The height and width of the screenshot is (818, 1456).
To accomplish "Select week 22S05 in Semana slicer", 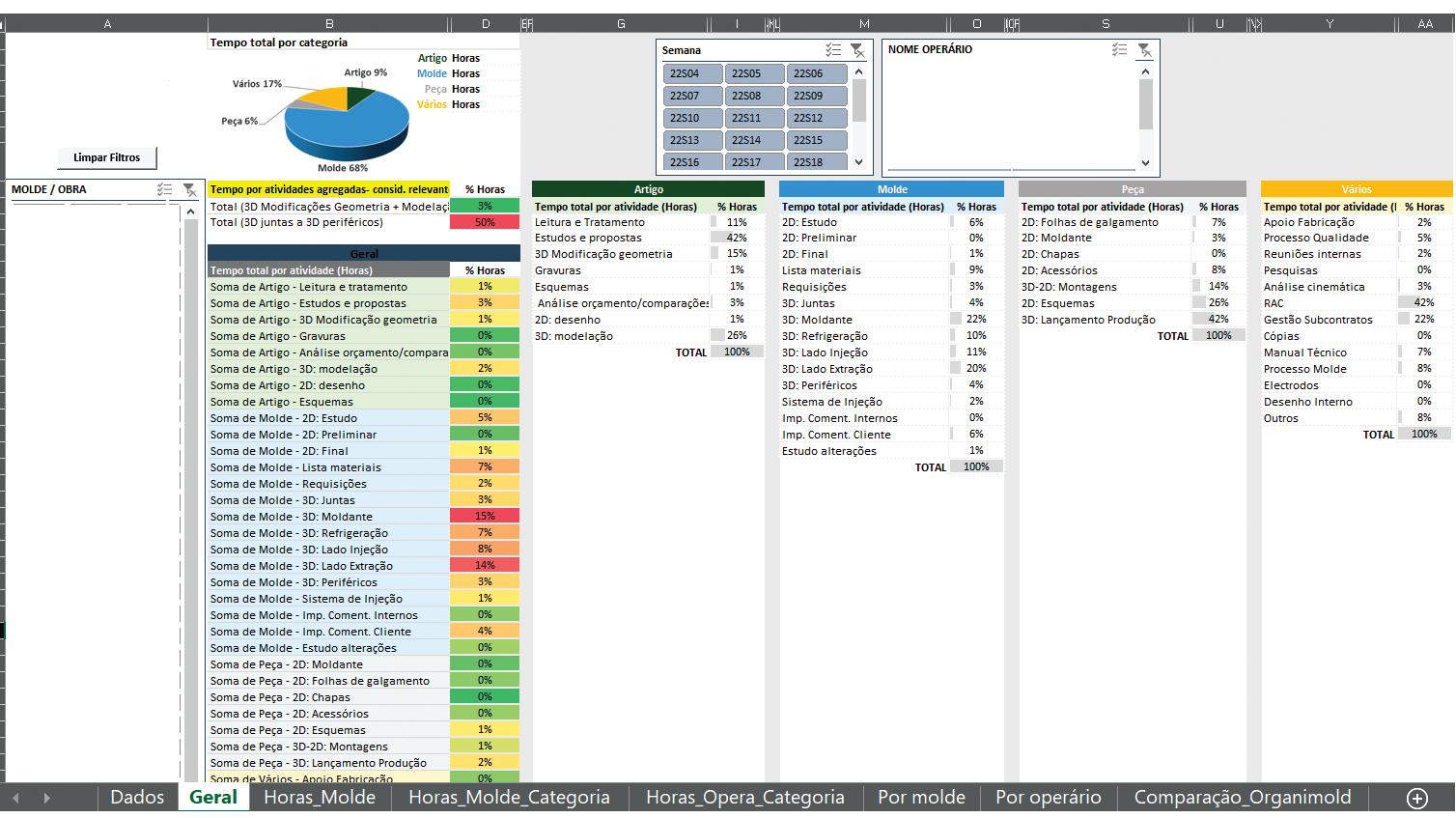I will click(754, 73).
